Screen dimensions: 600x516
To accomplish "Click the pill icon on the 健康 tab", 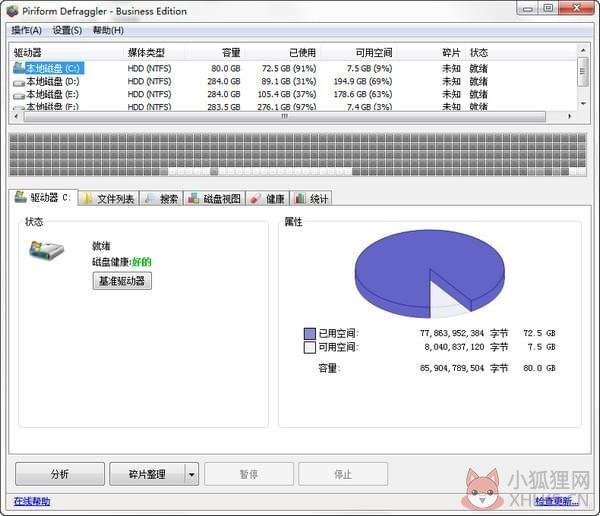I will [255, 199].
